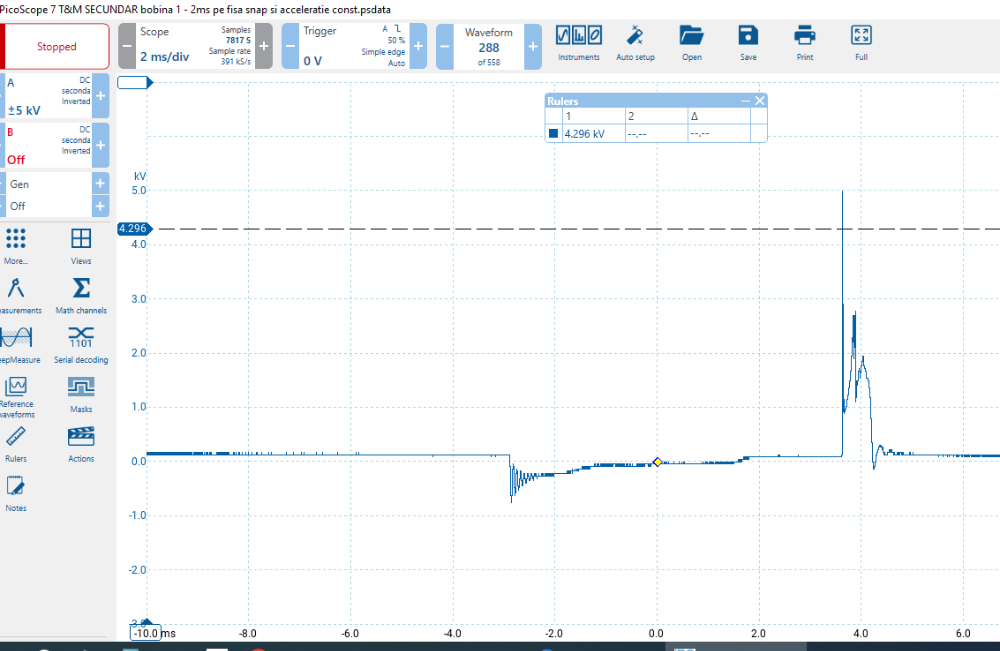Open the Notes tool
The image size is (1000, 651).
pyautogui.click(x=15, y=491)
